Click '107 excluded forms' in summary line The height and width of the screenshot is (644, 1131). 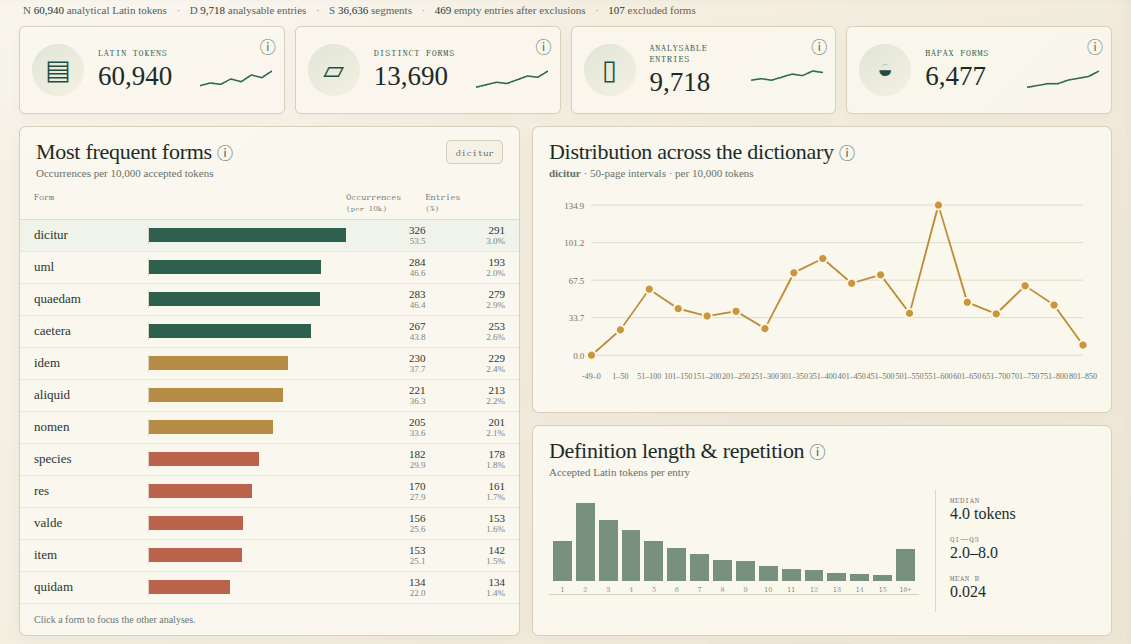click(652, 11)
